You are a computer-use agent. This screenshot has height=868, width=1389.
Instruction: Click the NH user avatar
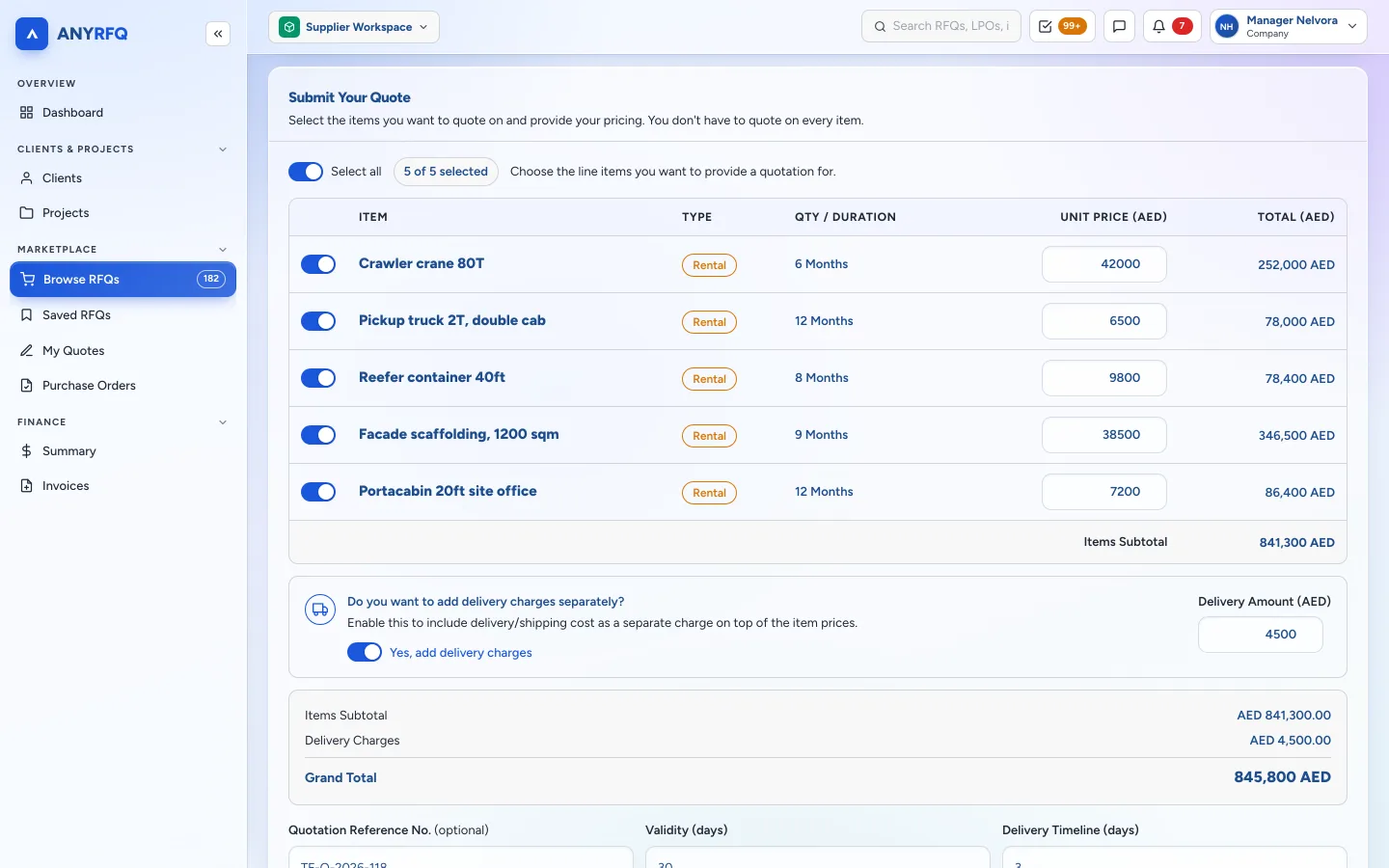click(x=1227, y=27)
